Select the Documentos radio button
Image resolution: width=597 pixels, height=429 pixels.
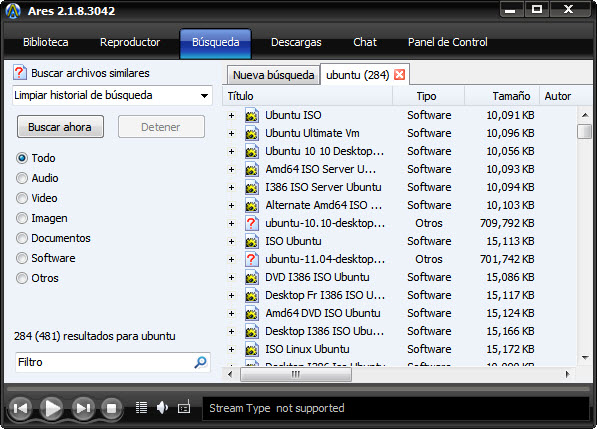(22, 238)
